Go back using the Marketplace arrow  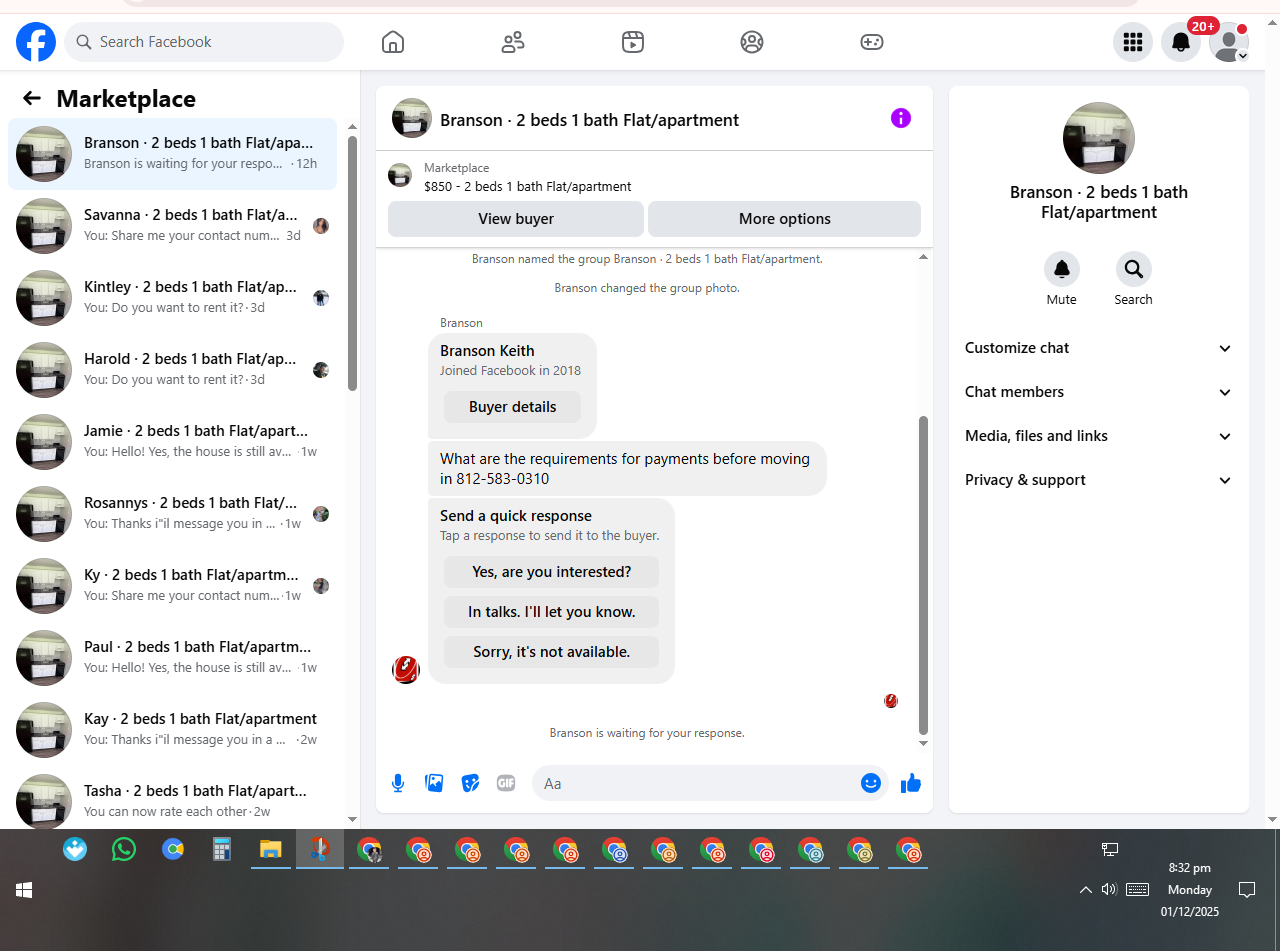pyautogui.click(x=32, y=98)
